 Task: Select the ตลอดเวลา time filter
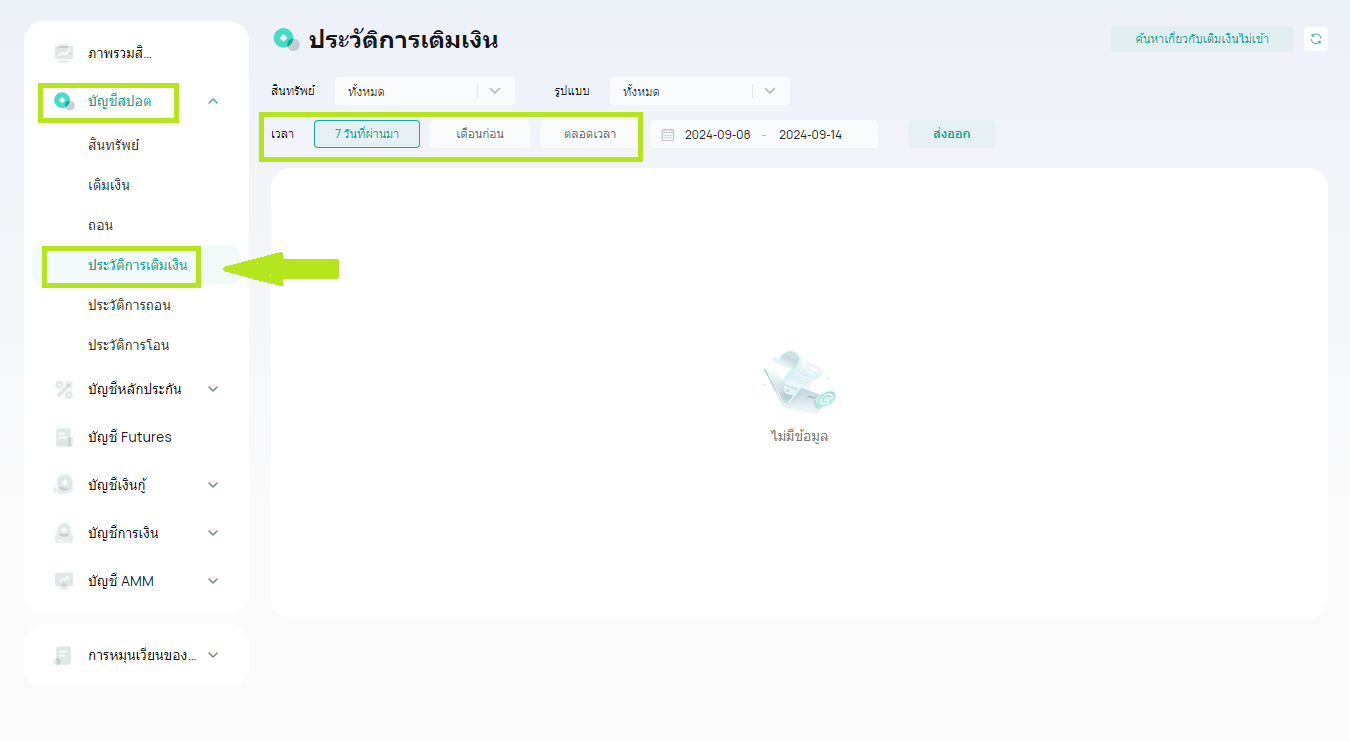tap(589, 134)
